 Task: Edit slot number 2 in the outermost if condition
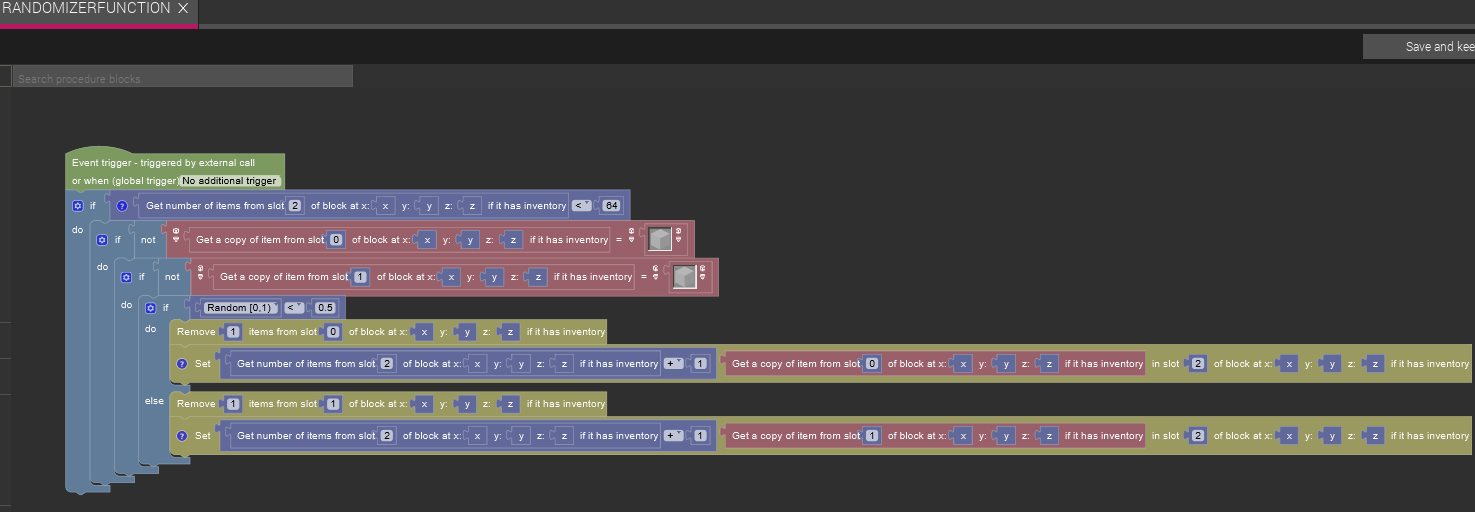pyautogui.click(x=295, y=206)
